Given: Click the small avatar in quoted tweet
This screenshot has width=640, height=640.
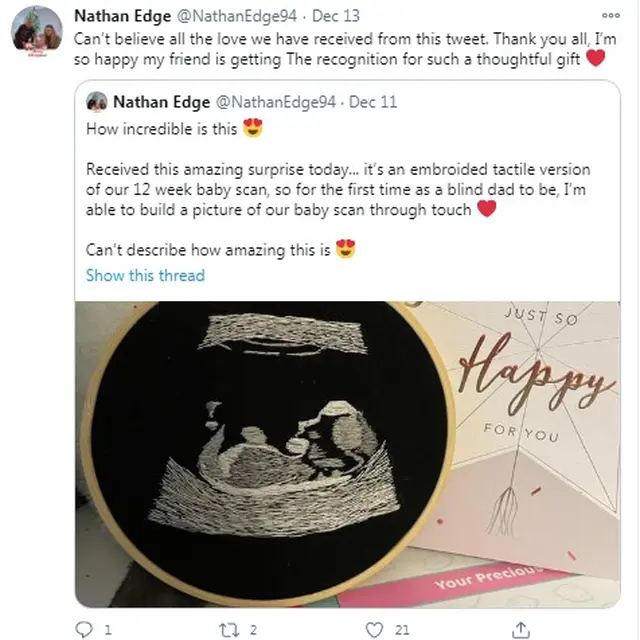Looking at the screenshot, I should 97,102.
